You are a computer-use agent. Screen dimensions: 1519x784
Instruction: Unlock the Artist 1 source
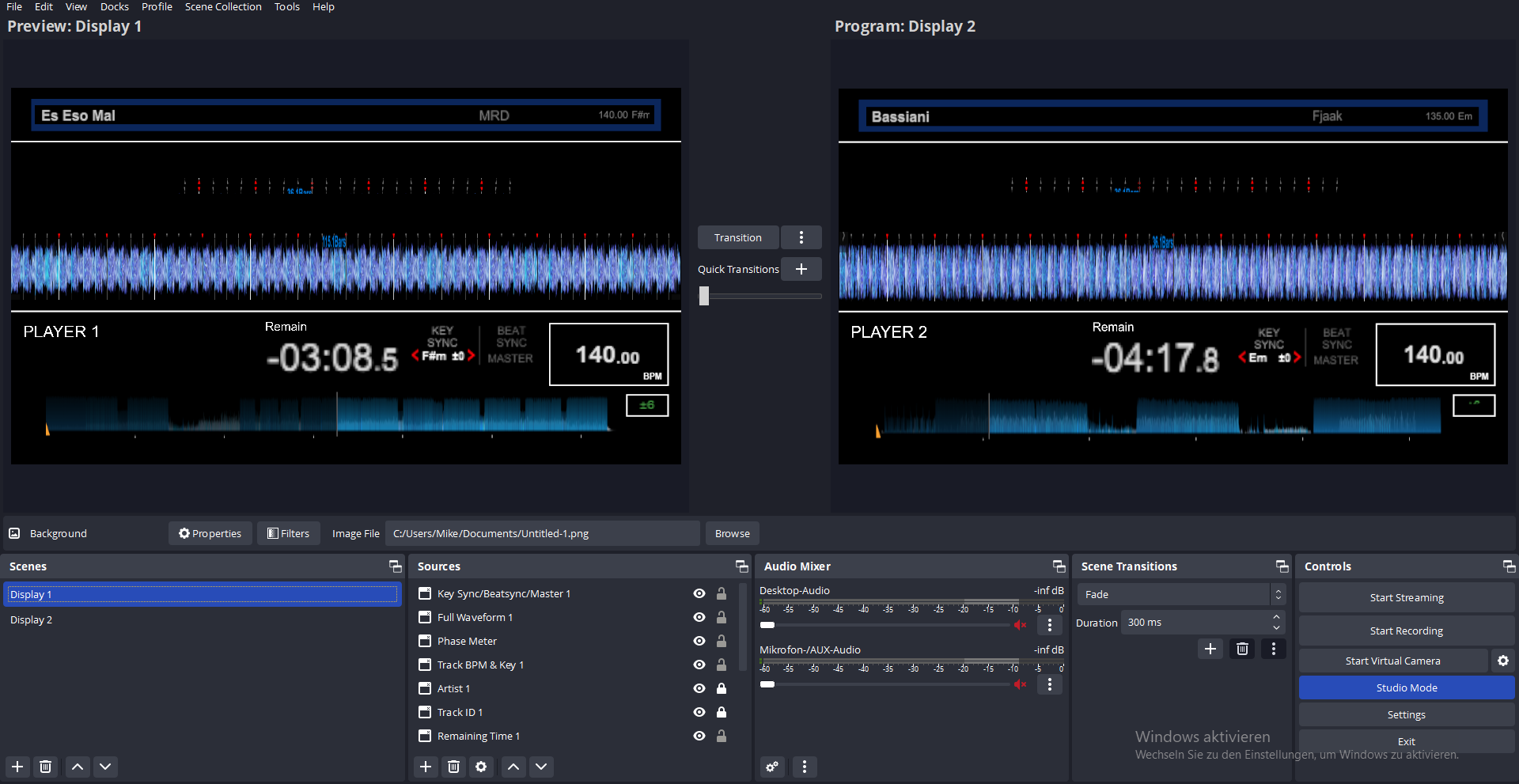(722, 688)
